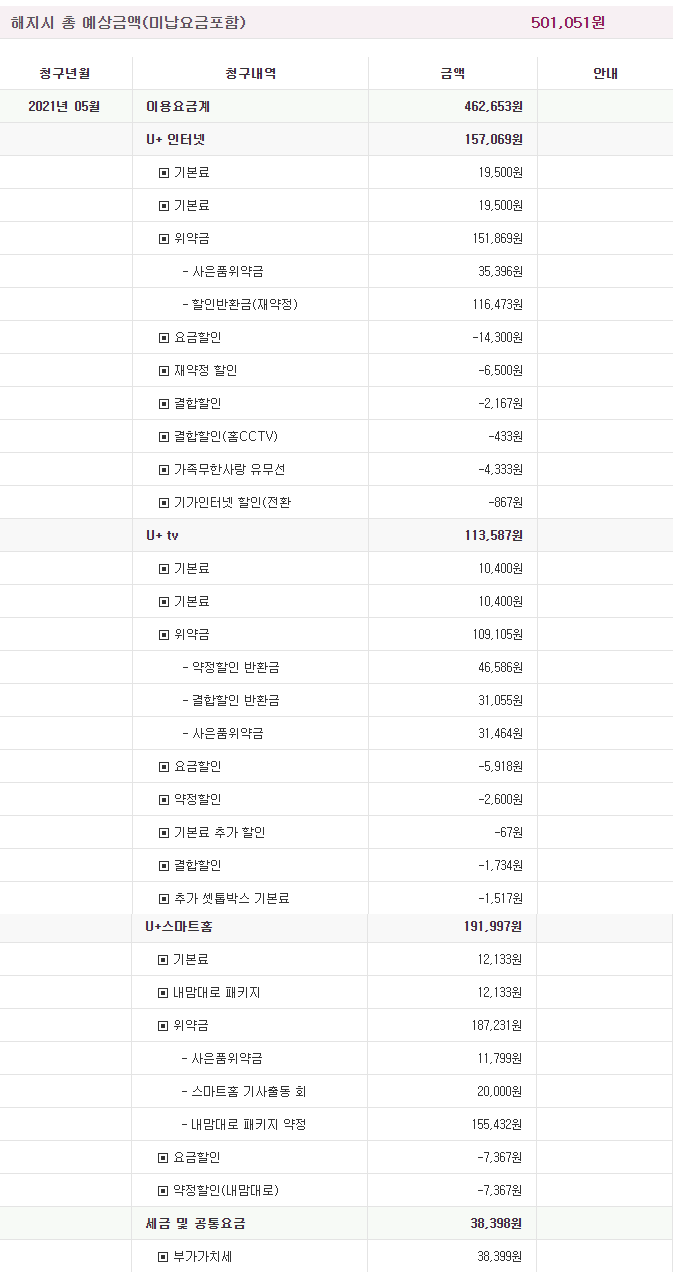Collapse the 위약금 item totaling 109,105원
The image size is (673, 1272).
pyautogui.click(x=164, y=635)
